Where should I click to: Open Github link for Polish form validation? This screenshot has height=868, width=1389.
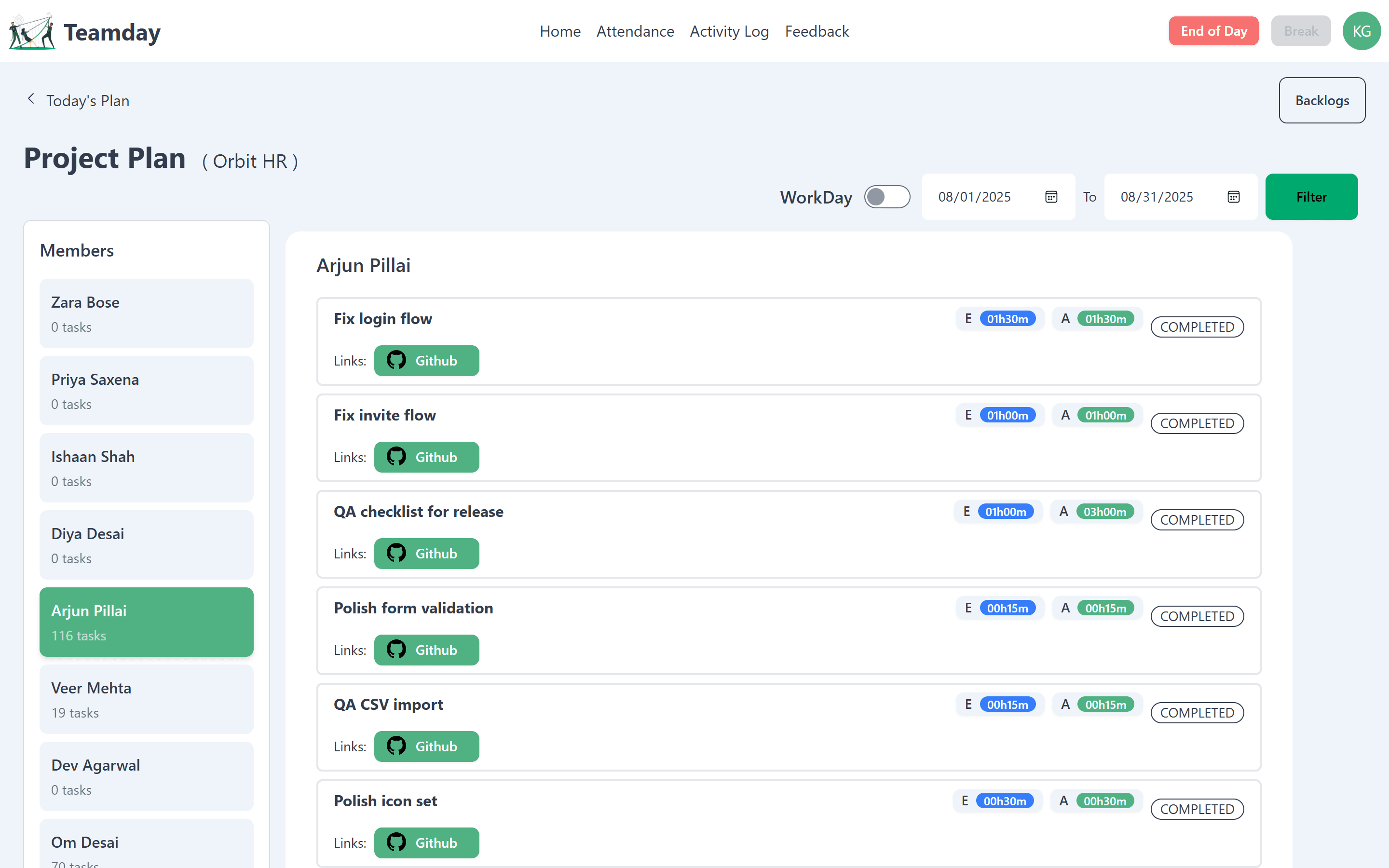(x=426, y=650)
